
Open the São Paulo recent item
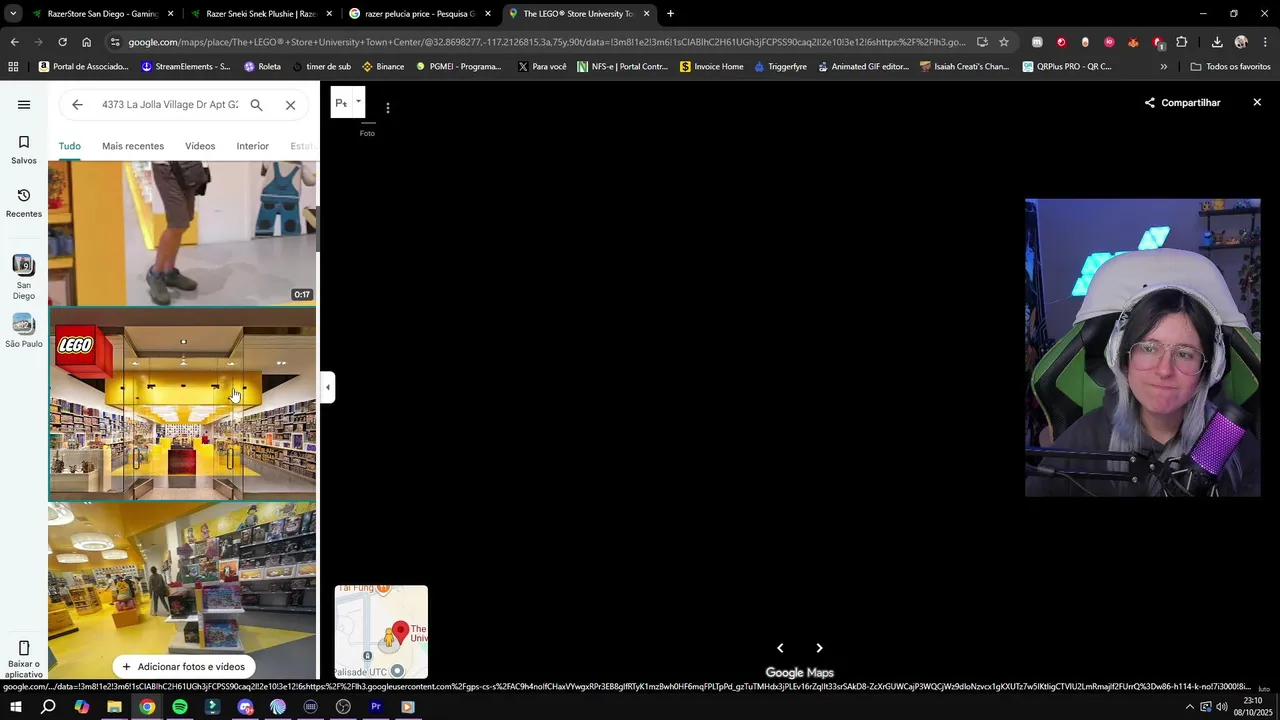point(24,331)
